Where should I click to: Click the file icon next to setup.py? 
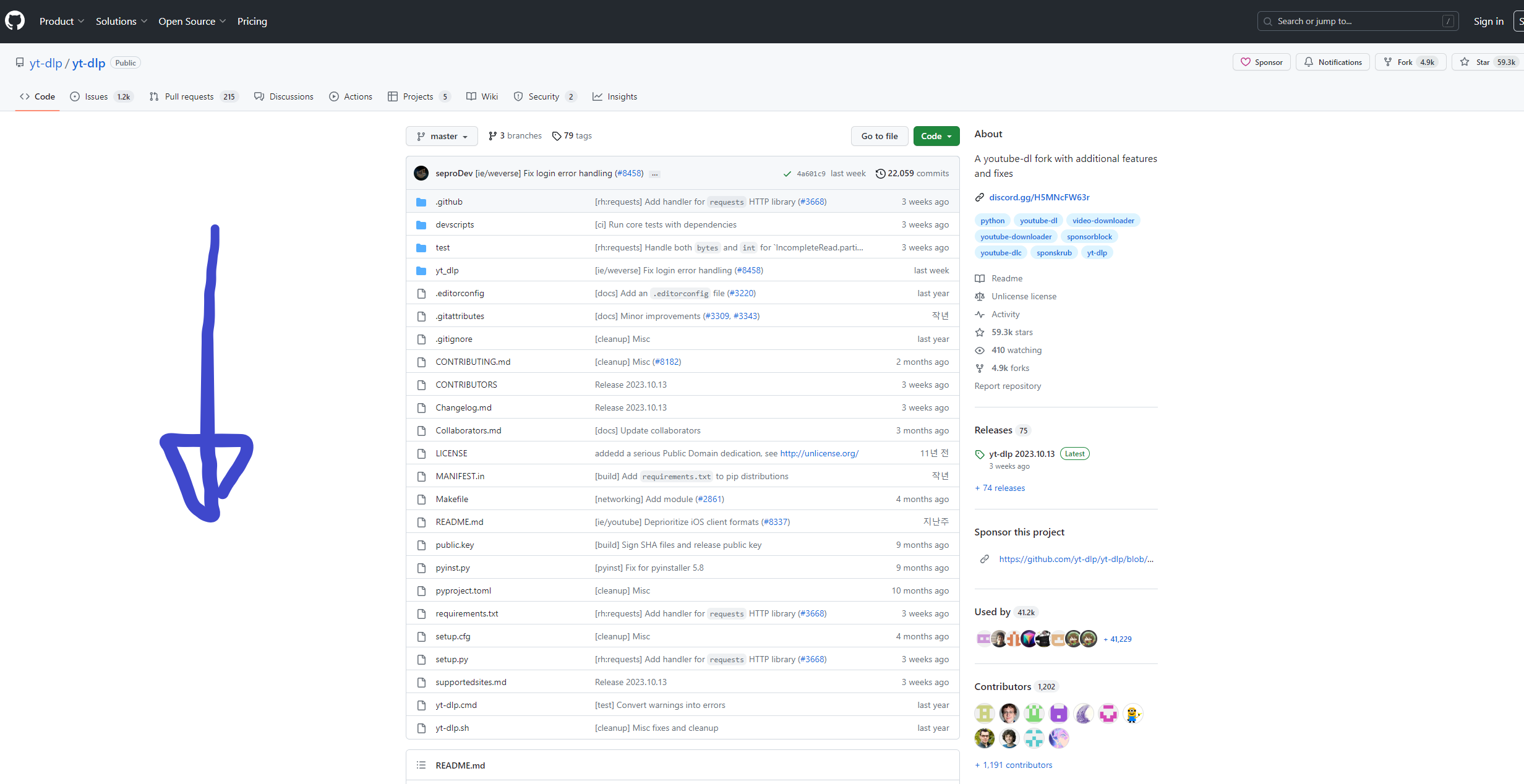tap(421, 660)
